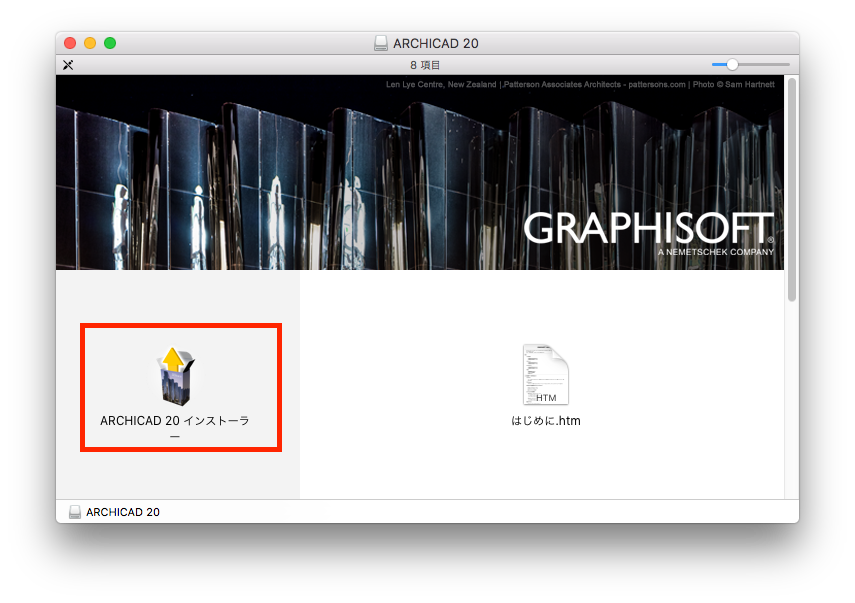Click the 8 項目 item count text
Image resolution: width=855 pixels, height=603 pixels.
pyautogui.click(x=425, y=65)
